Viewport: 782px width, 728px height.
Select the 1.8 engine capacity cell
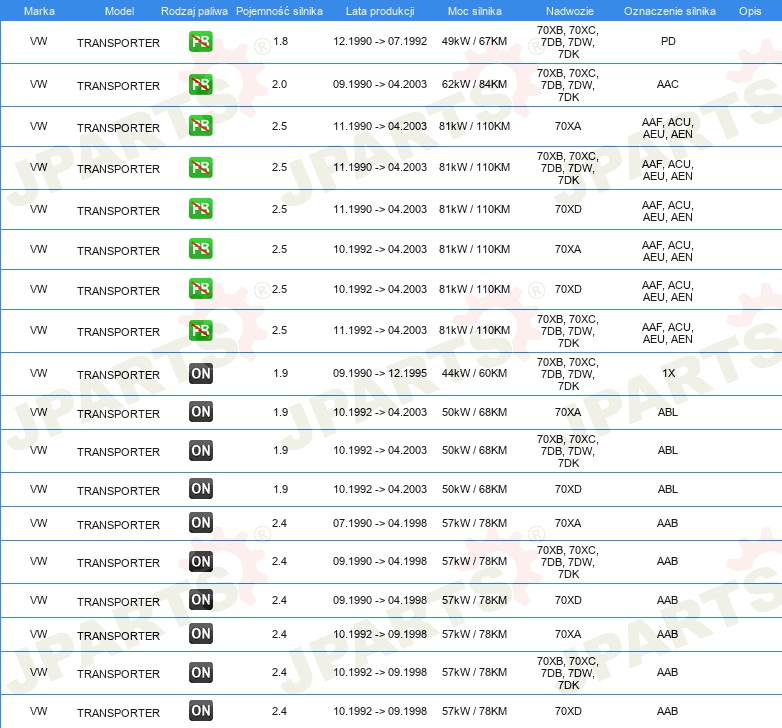point(280,41)
